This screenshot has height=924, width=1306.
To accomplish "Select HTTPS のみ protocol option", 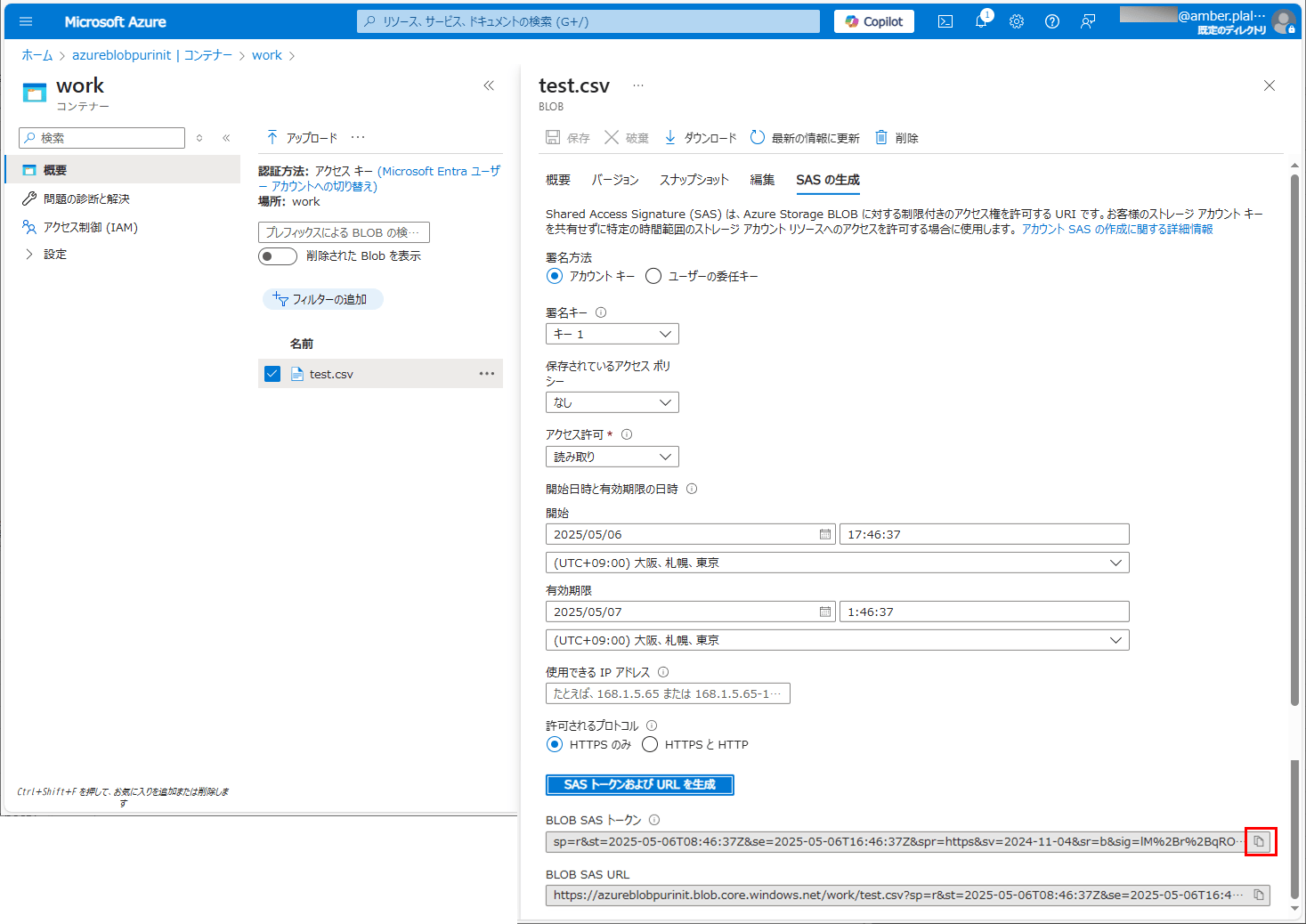I will (x=555, y=744).
